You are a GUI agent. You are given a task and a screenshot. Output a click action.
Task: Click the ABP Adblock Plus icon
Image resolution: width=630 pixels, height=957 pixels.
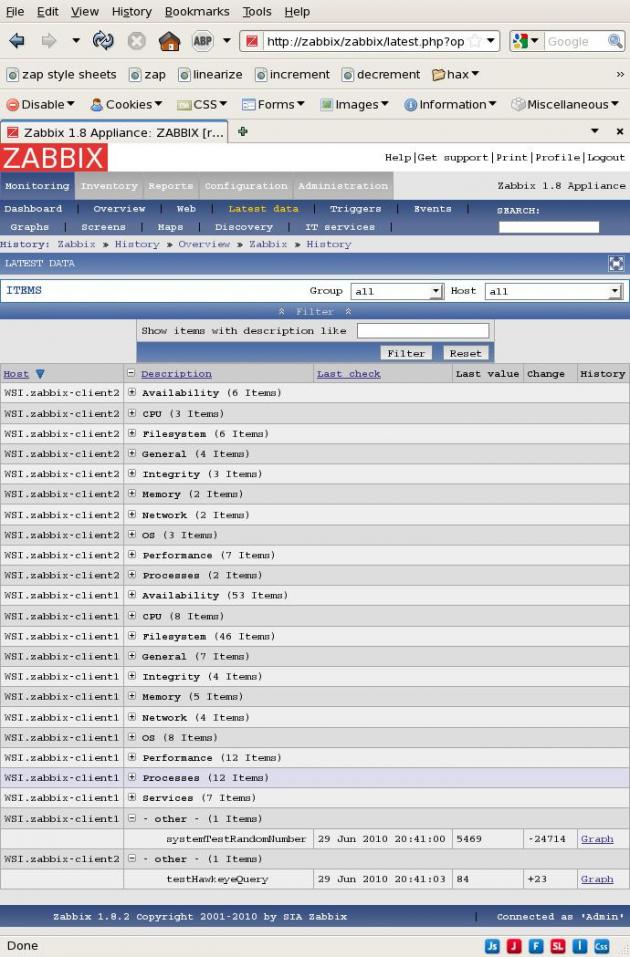tap(203, 41)
